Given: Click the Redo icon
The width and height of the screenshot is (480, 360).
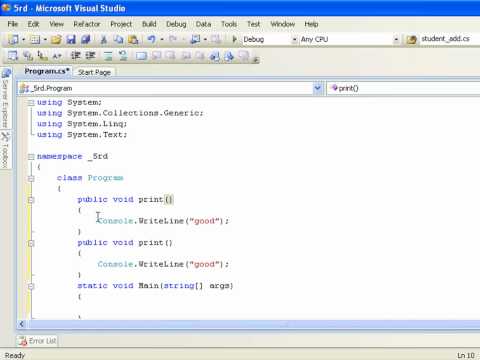Looking at the screenshot, I should pyautogui.click(x=173, y=39).
